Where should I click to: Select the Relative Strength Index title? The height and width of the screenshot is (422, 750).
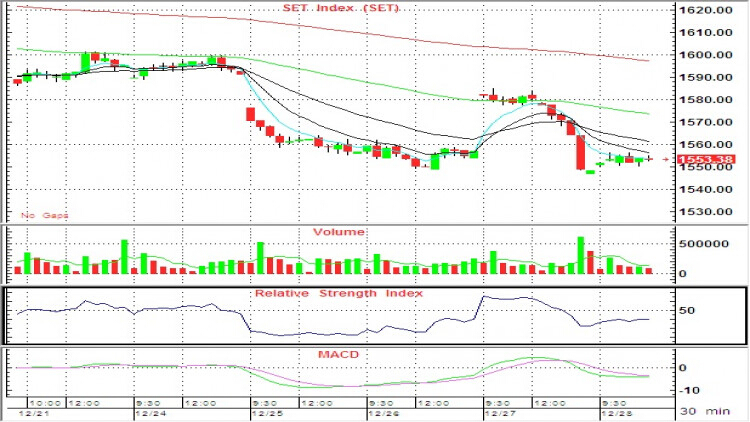(x=339, y=293)
